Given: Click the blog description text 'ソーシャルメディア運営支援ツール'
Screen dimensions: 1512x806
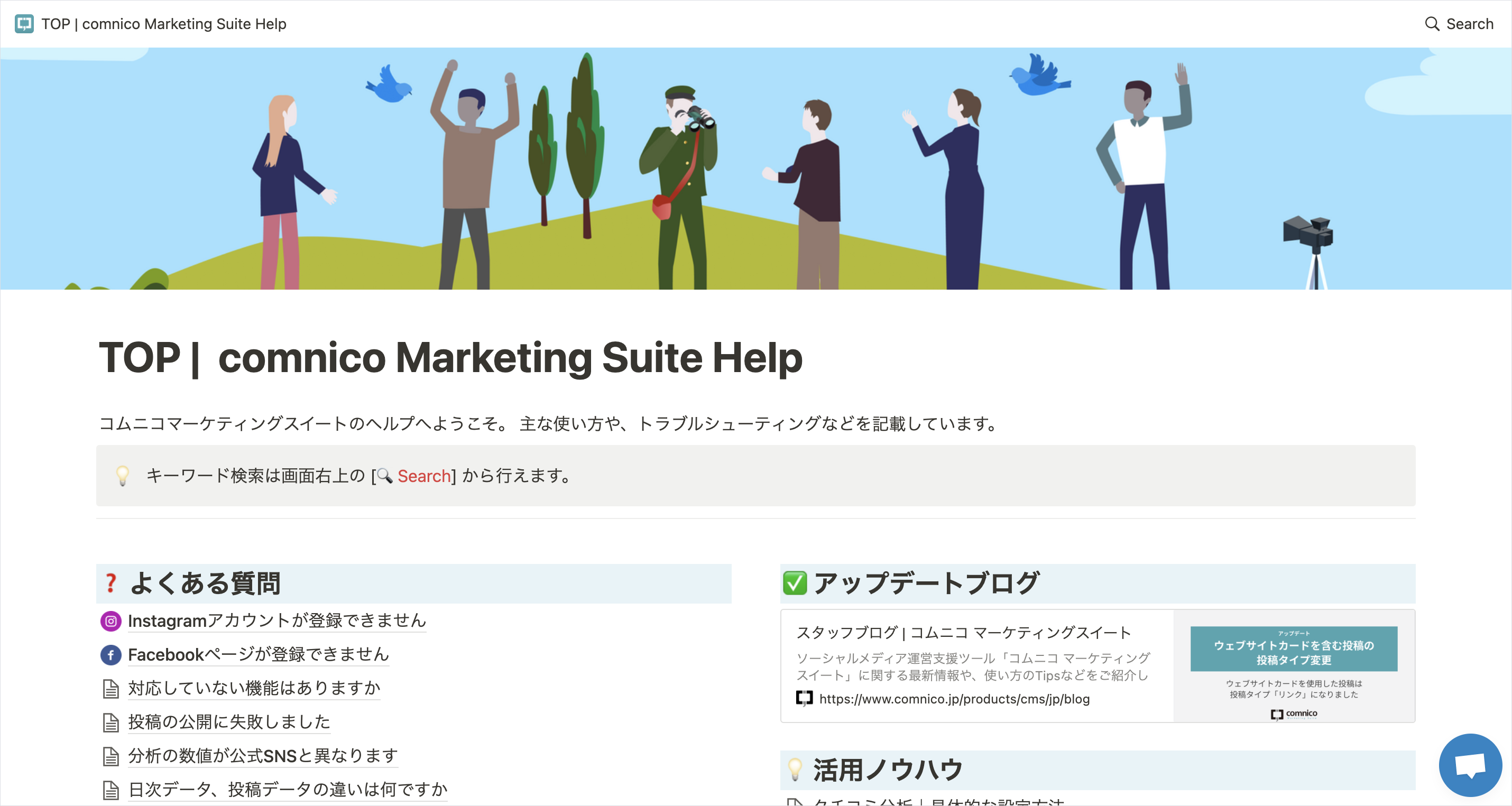Looking at the screenshot, I should pyautogui.click(x=973, y=666).
